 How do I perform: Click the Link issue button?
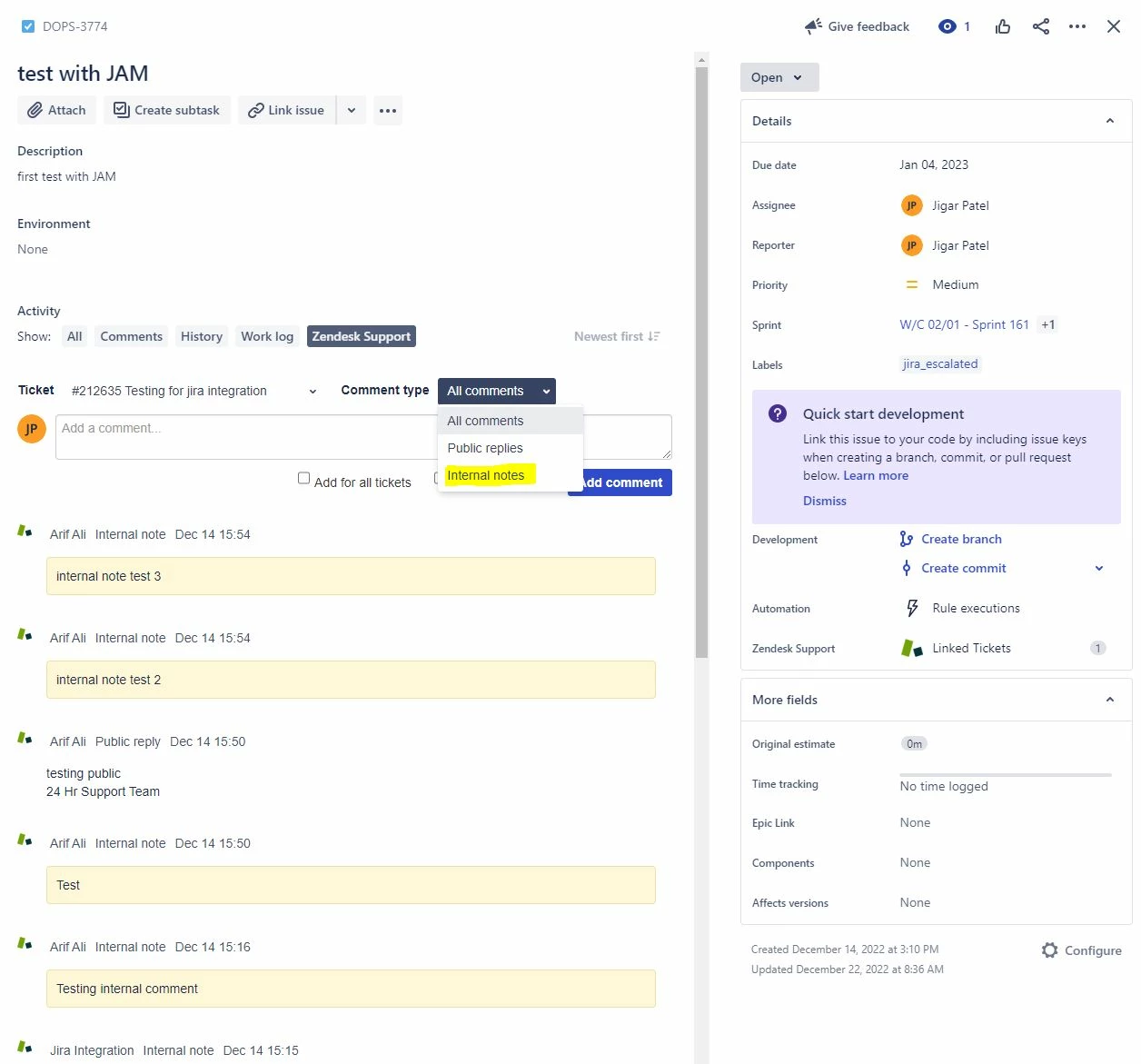287,110
